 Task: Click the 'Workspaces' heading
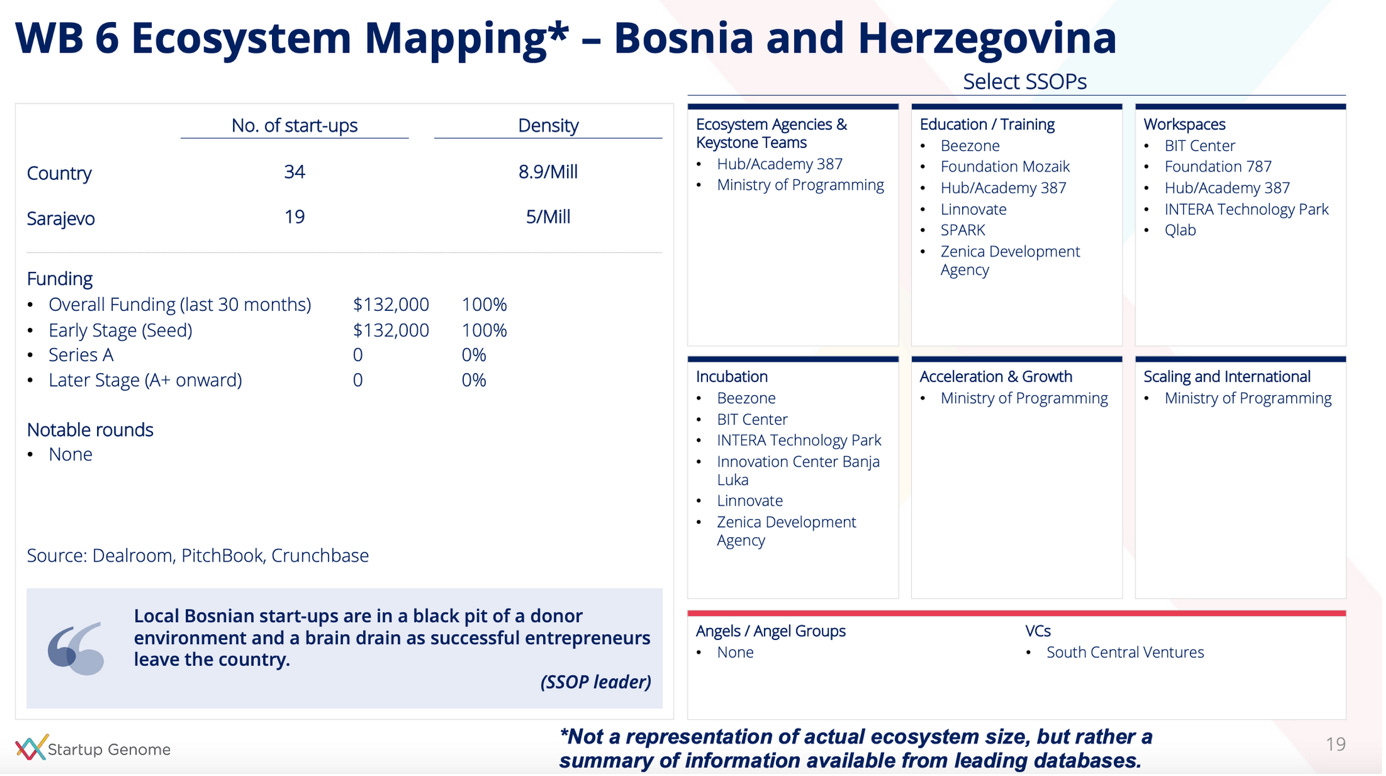point(1184,125)
